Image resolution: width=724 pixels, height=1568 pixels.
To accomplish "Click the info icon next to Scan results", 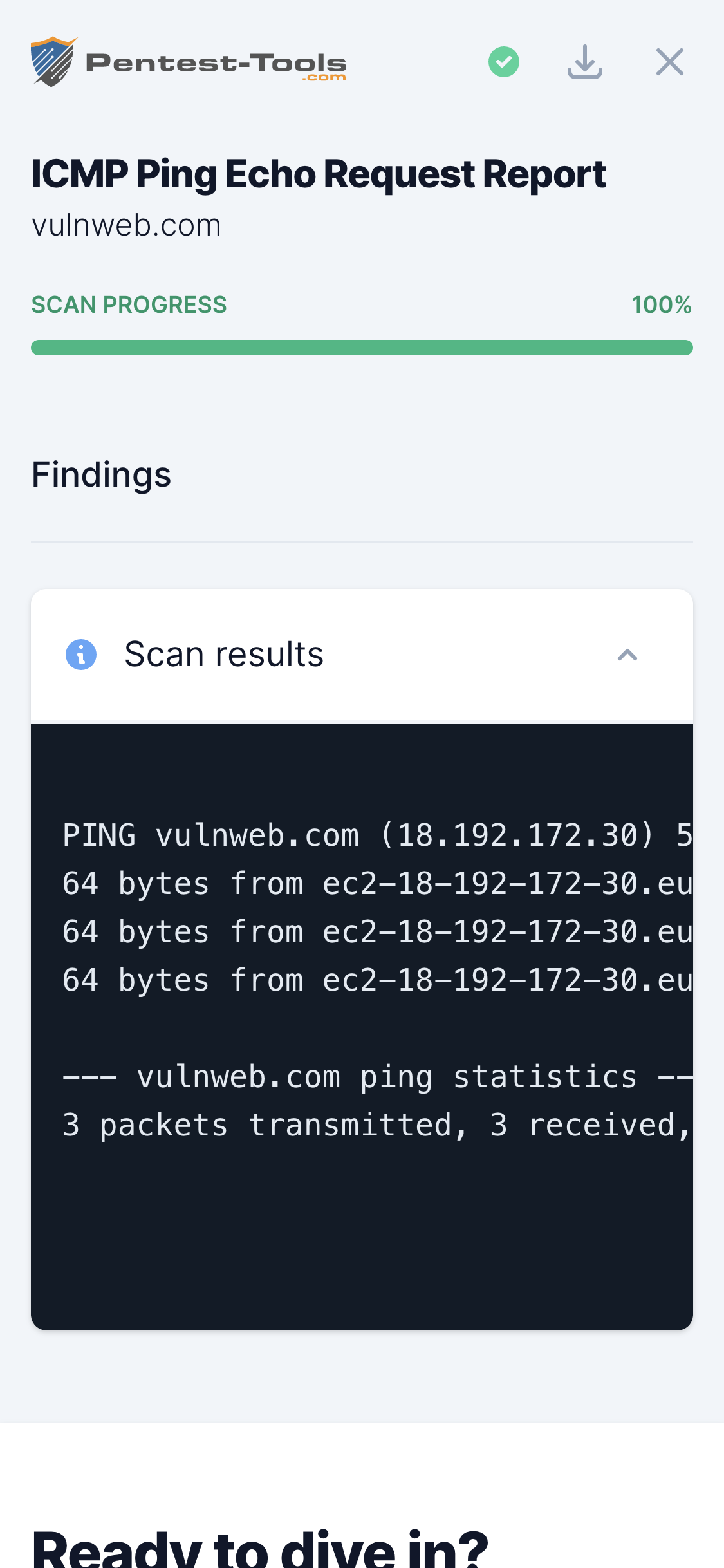I will tap(81, 653).
